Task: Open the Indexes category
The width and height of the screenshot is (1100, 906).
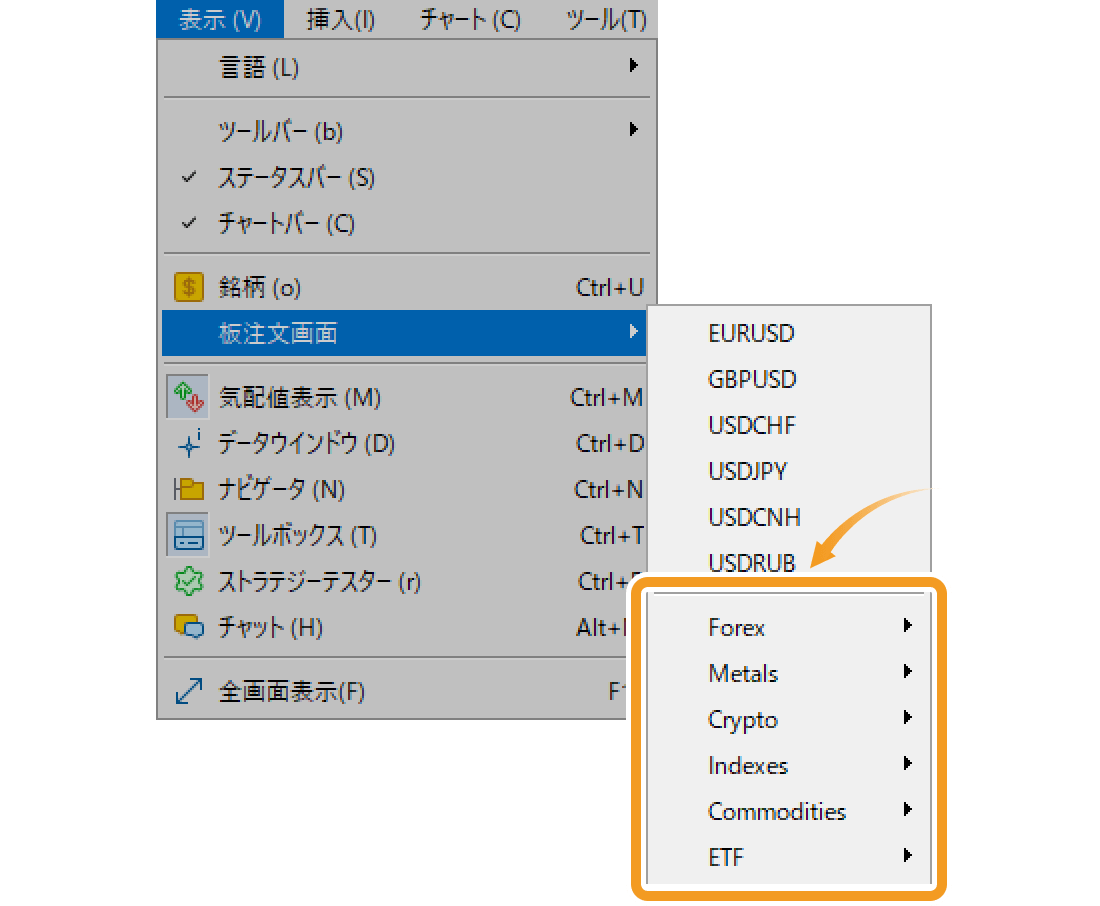Action: 789,765
